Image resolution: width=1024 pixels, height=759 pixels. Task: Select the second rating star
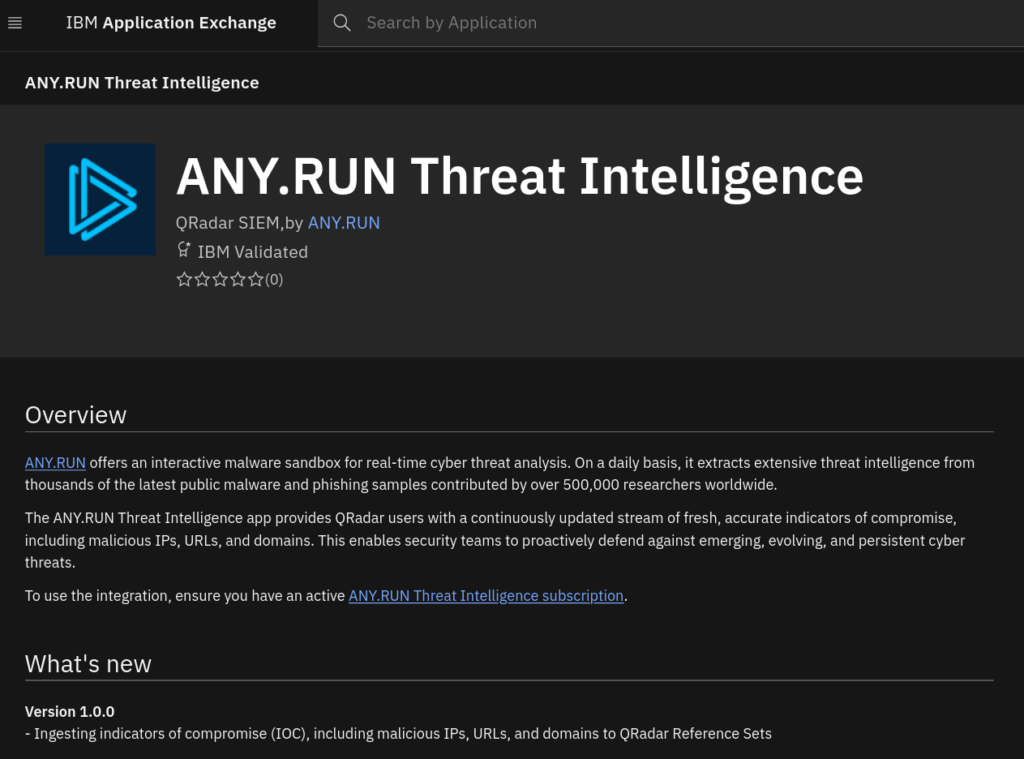coord(202,280)
